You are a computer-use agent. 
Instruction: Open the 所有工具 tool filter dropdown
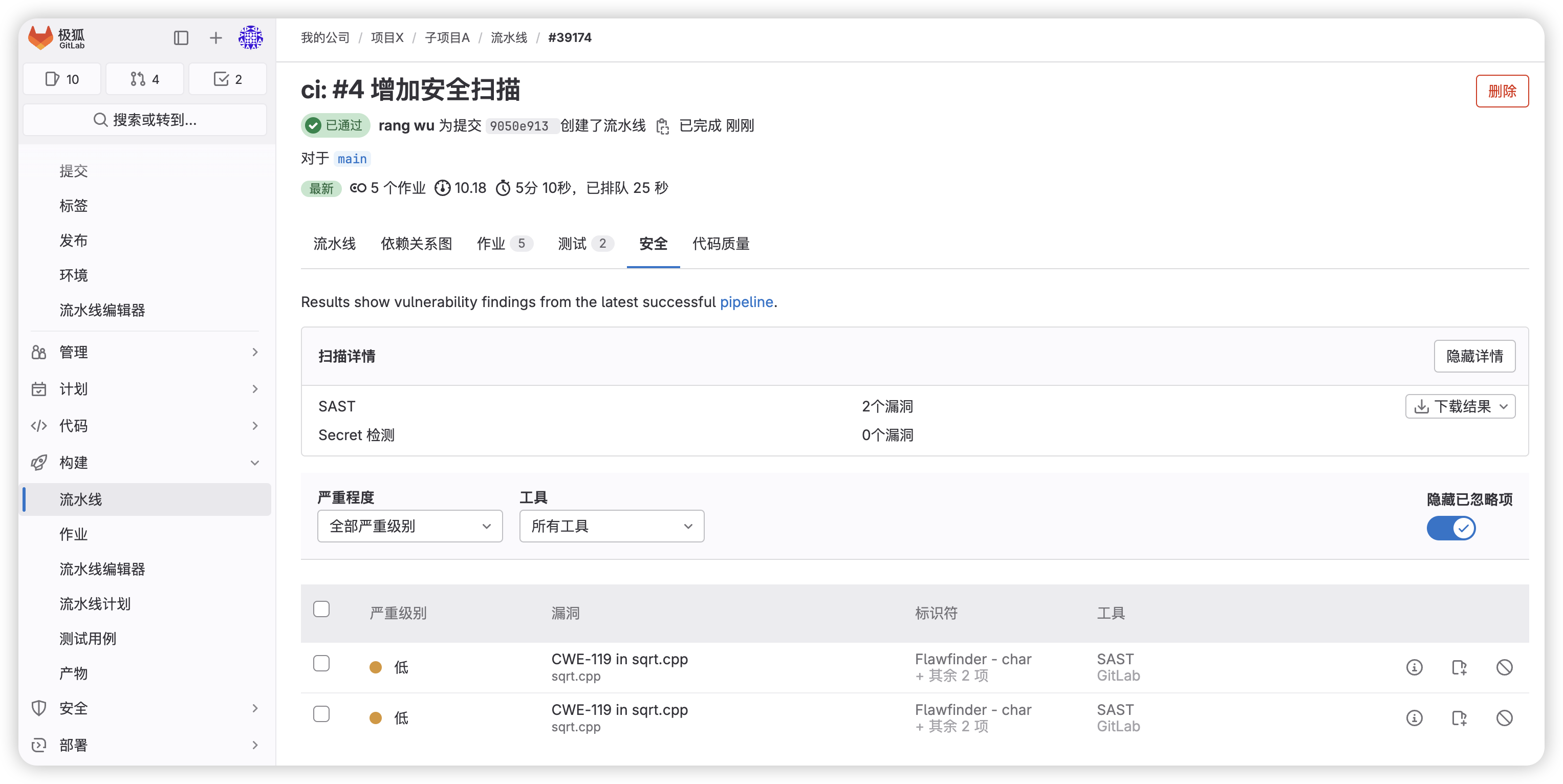[611, 526]
